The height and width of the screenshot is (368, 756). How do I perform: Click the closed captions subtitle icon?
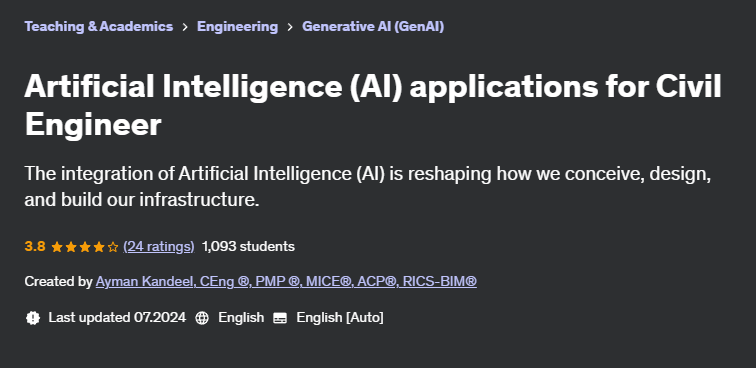[x=280, y=318]
